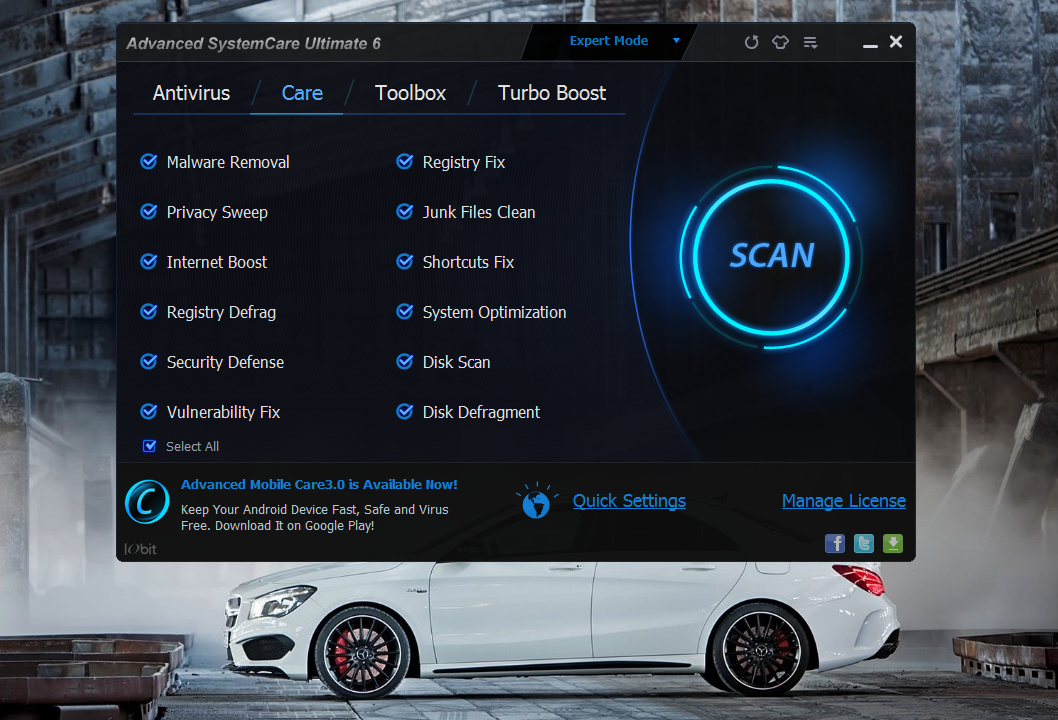
Task: Toggle Junk Files Clean checkbox
Action: [x=405, y=212]
